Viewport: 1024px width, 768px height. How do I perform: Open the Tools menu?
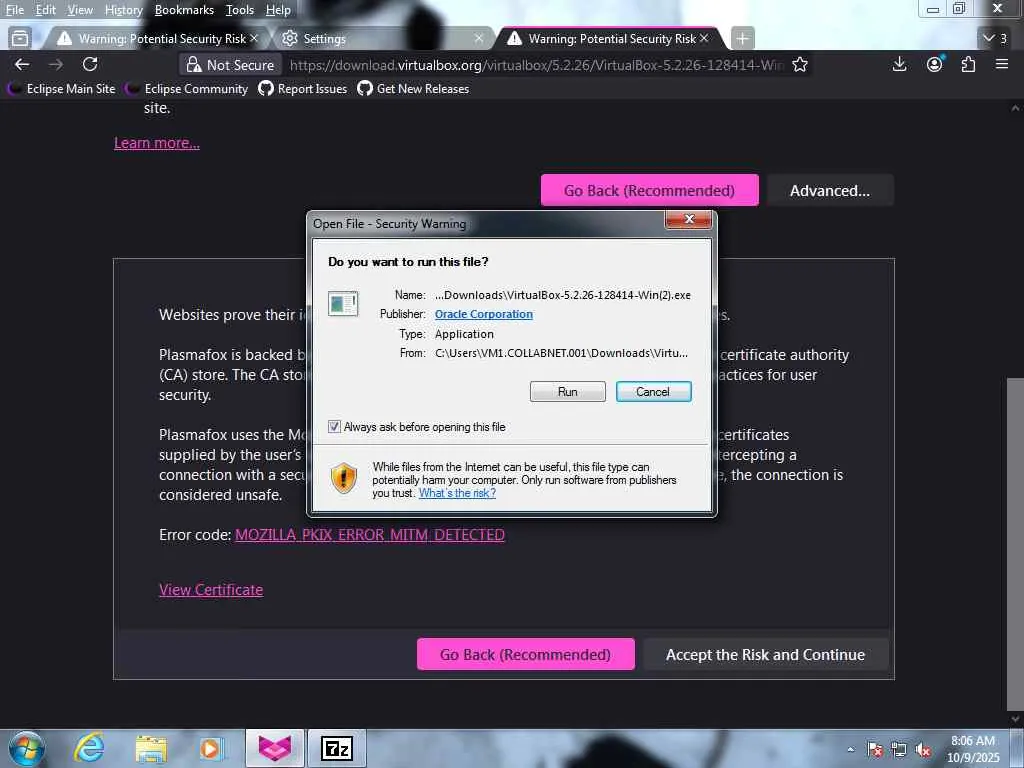tap(240, 10)
